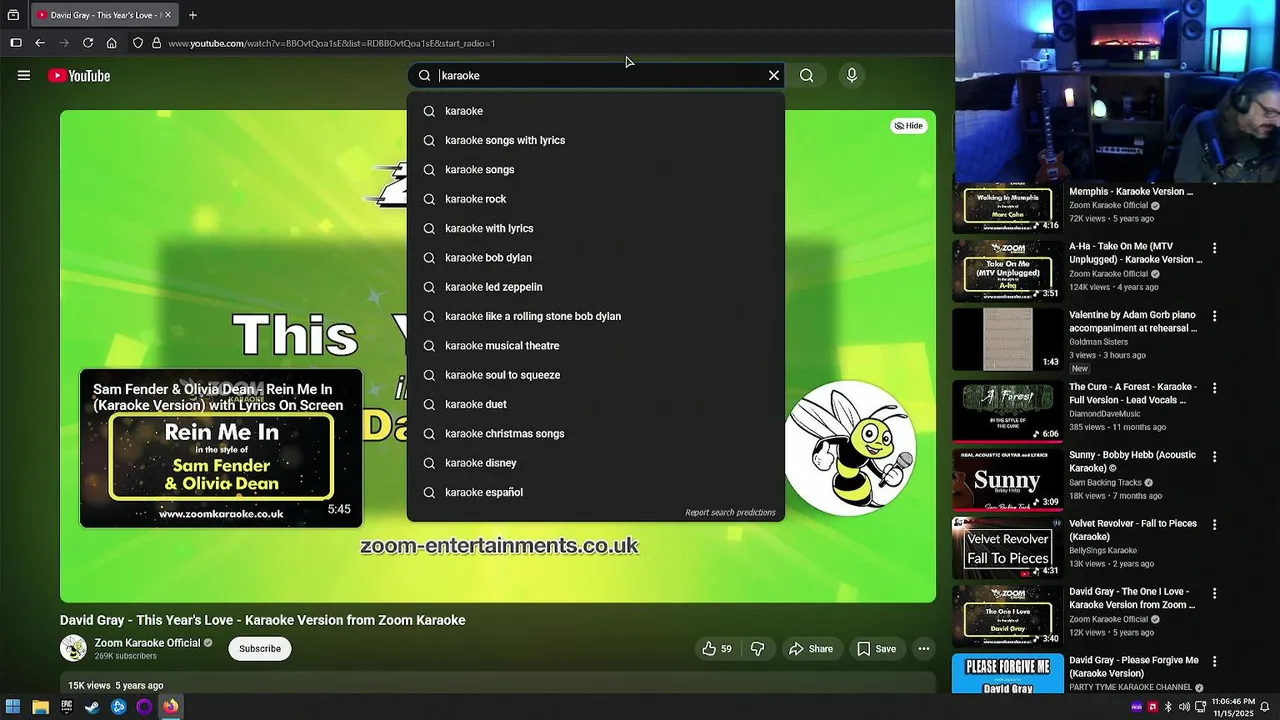Reload the current YouTube page
This screenshot has width=1280, height=720.
tap(88, 43)
